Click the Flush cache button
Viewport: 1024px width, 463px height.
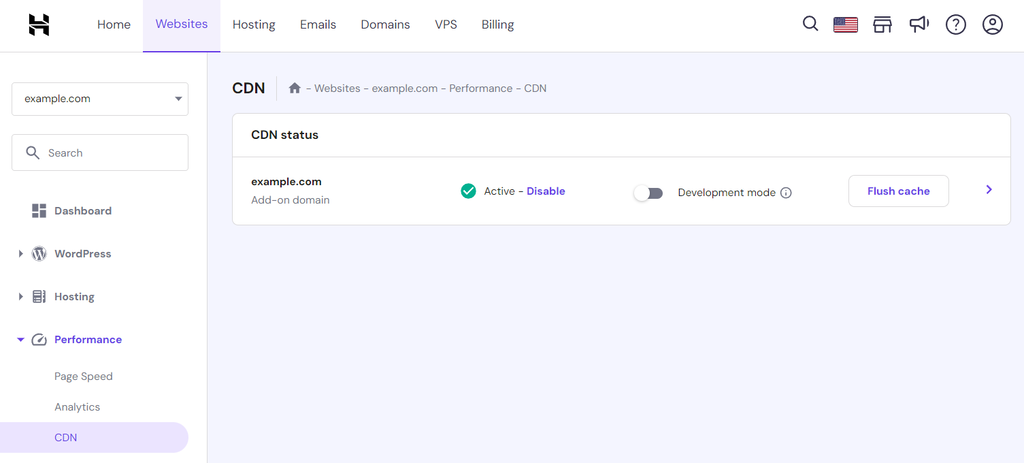(898, 191)
